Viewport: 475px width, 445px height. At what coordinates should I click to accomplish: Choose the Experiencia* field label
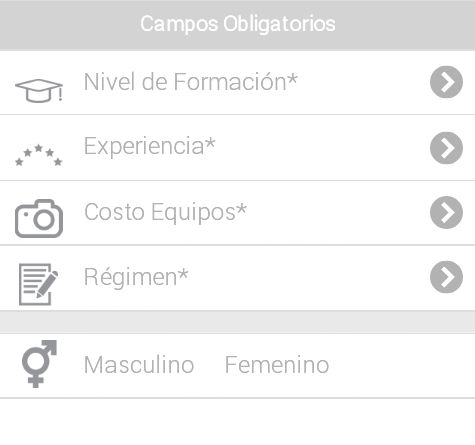(150, 146)
